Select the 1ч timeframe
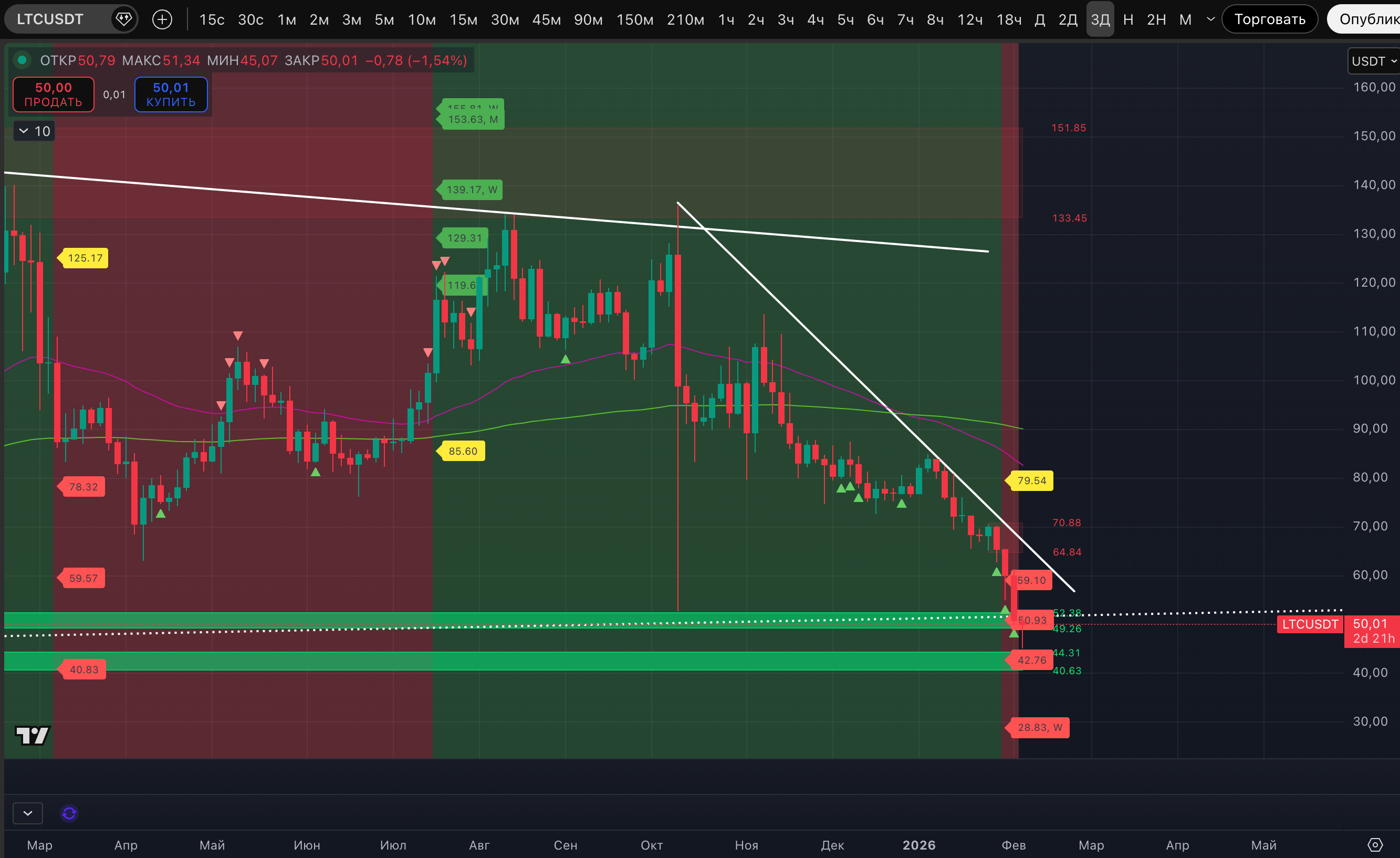Screen dimensions: 1400x858 726,19
